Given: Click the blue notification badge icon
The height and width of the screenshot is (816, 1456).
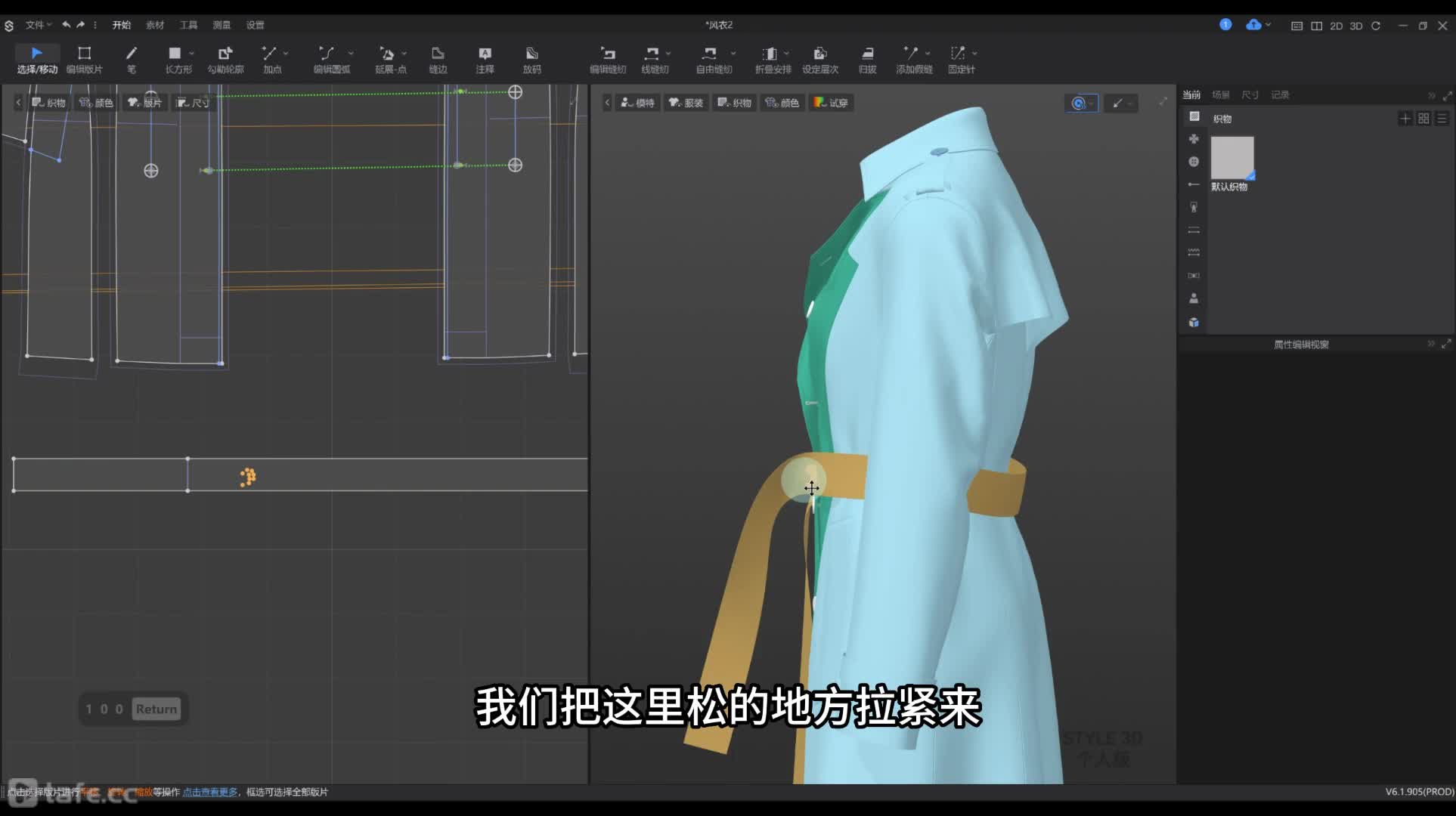Looking at the screenshot, I should (x=1225, y=24).
